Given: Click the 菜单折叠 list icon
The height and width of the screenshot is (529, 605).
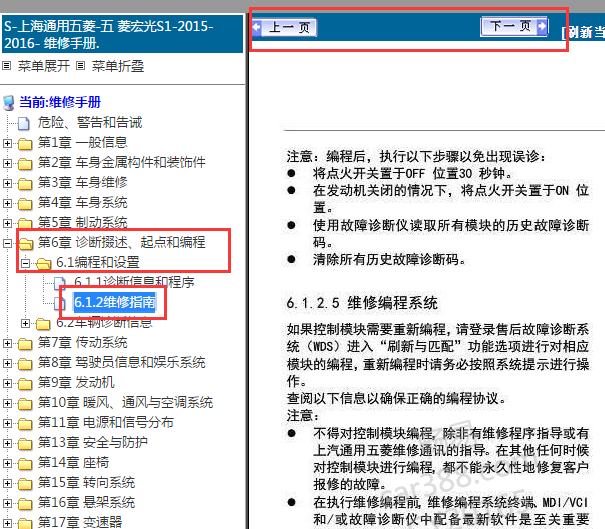Looking at the screenshot, I should (x=80, y=66).
